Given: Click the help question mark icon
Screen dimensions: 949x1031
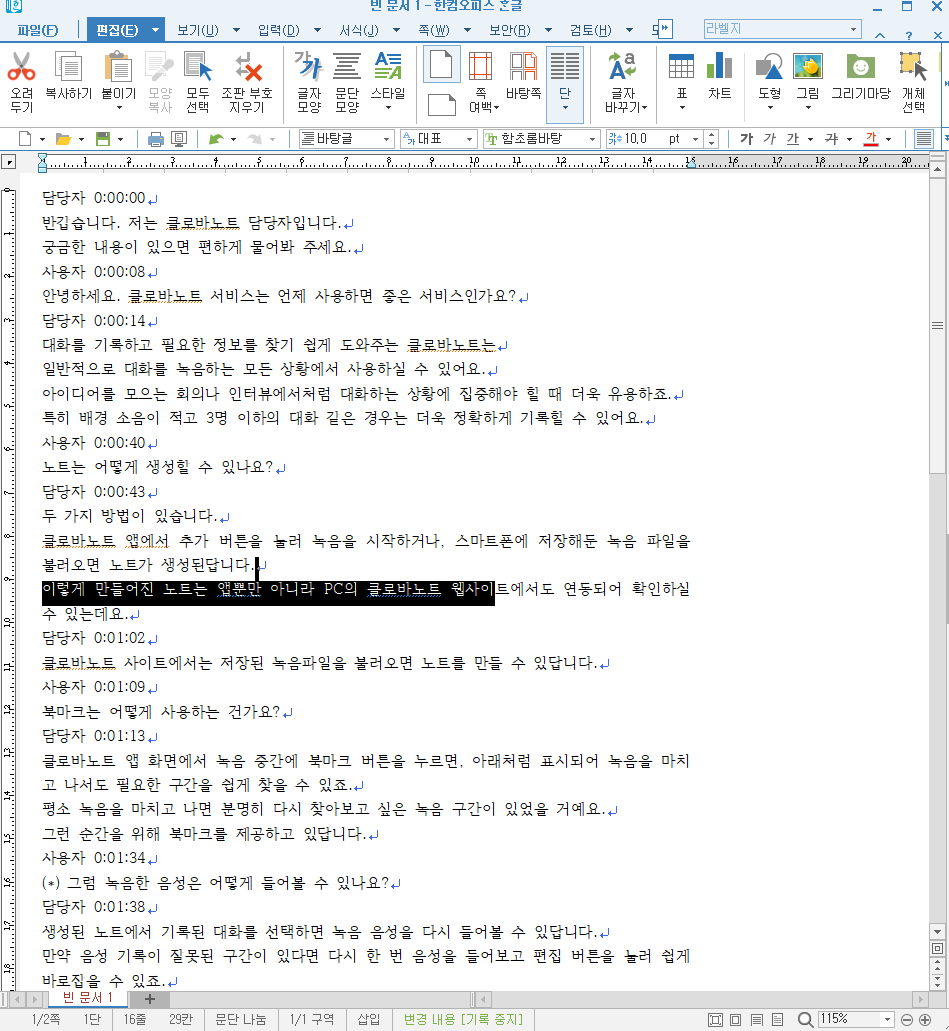Looking at the screenshot, I should click(x=908, y=35).
